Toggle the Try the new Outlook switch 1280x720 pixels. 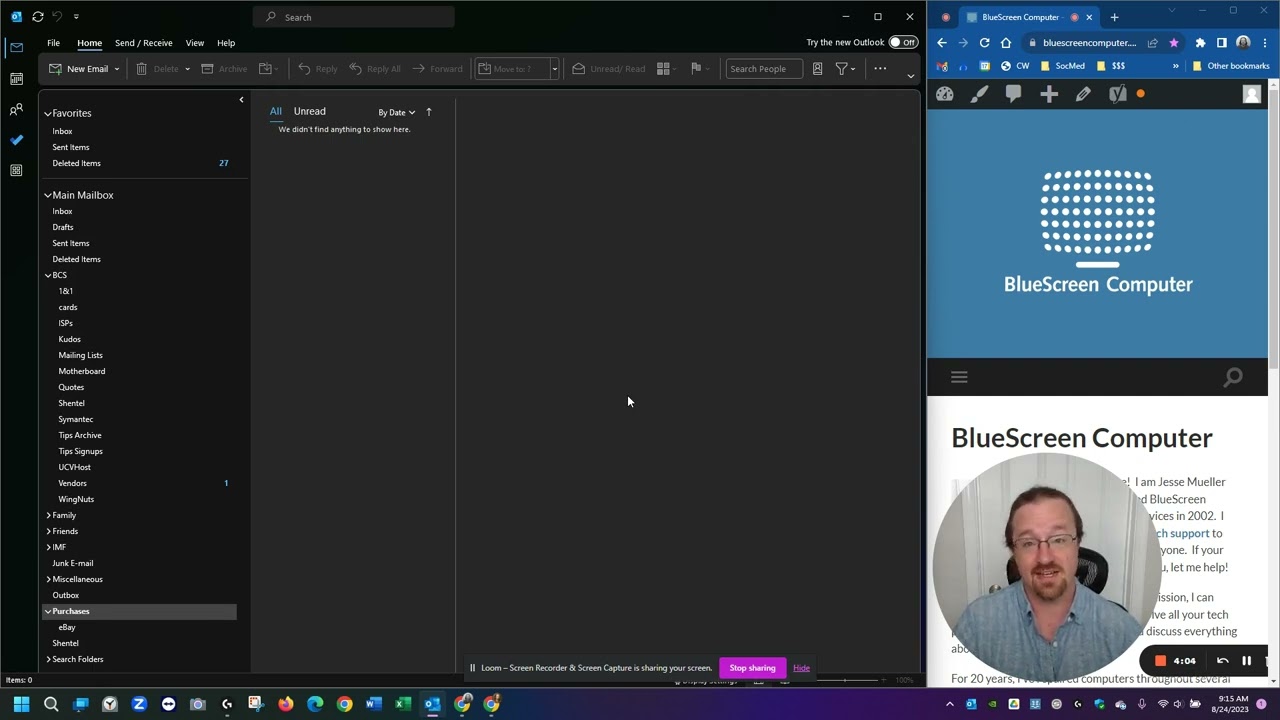point(903,43)
